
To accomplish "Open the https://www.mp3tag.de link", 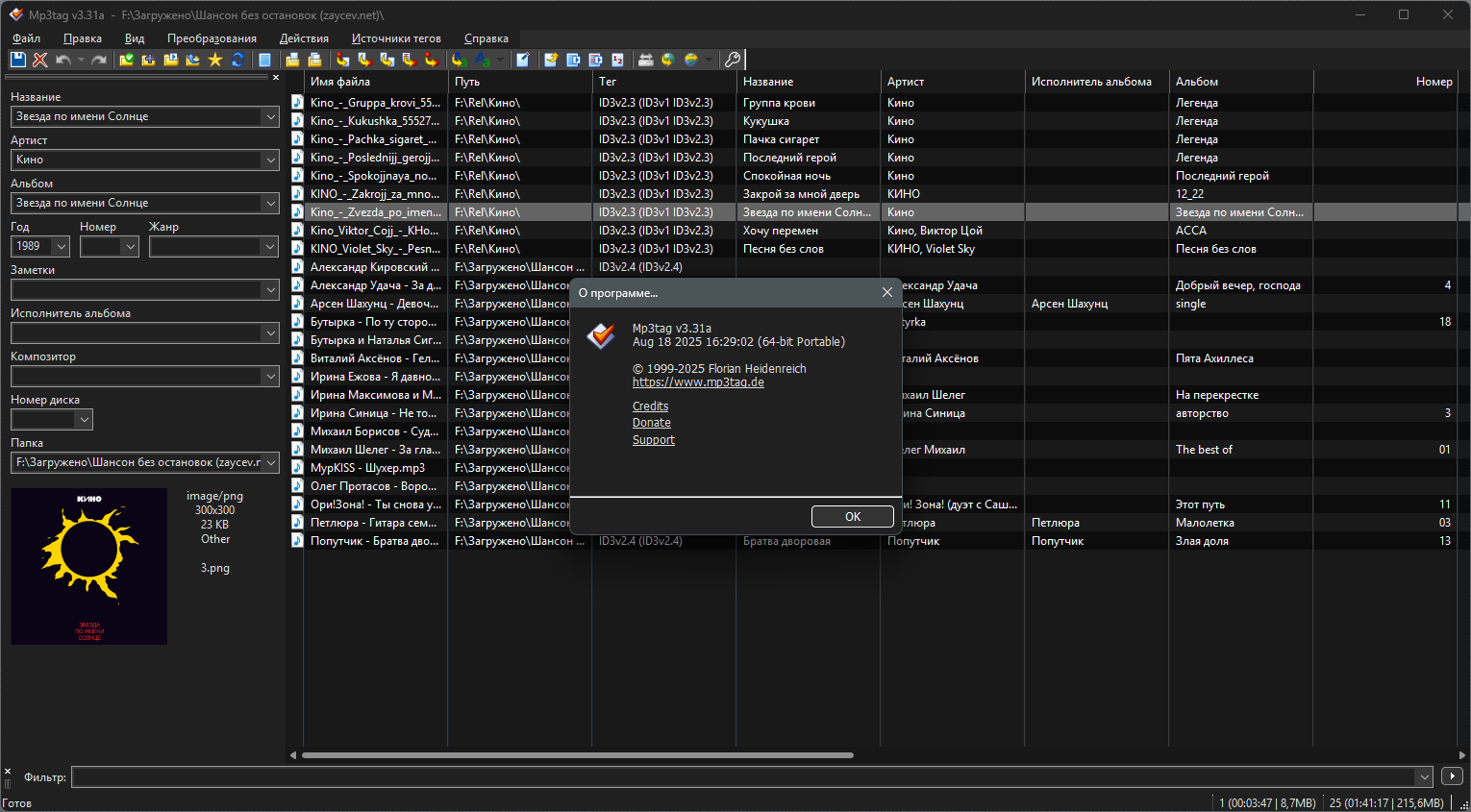I will [698, 382].
